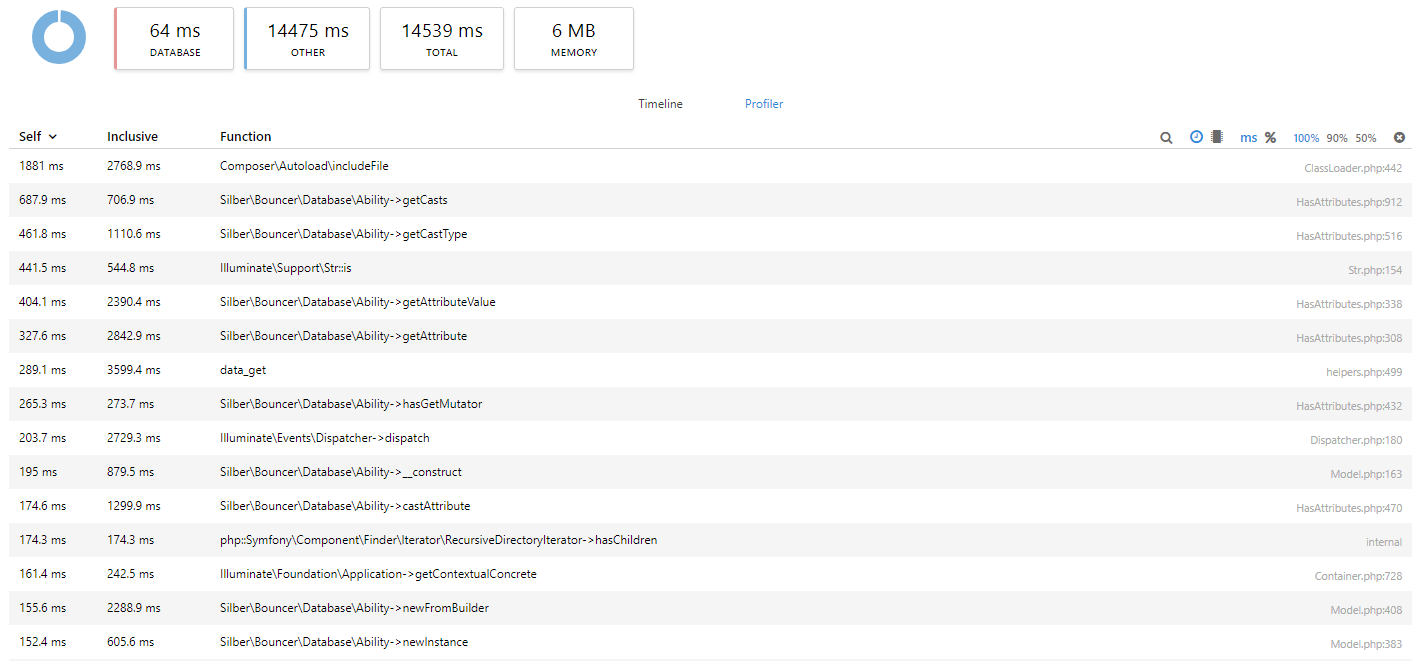Select Application->getContextualConcrete function
The height and width of the screenshot is (661, 1419).
379,574
